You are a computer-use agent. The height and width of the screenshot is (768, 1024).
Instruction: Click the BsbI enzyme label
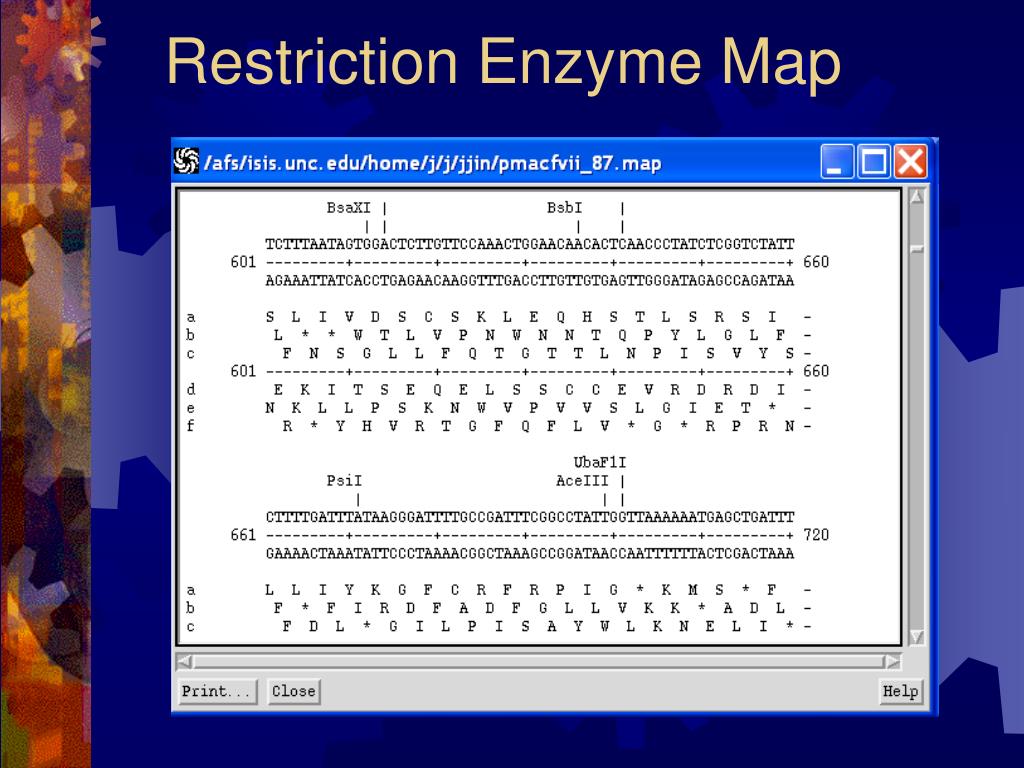[564, 208]
